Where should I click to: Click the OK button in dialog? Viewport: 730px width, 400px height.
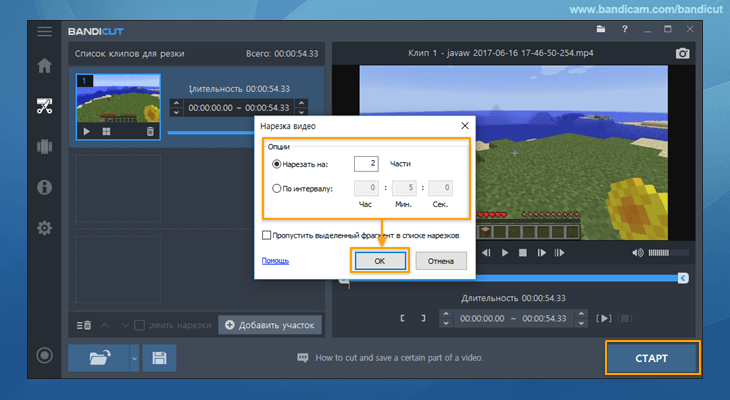tap(379, 261)
